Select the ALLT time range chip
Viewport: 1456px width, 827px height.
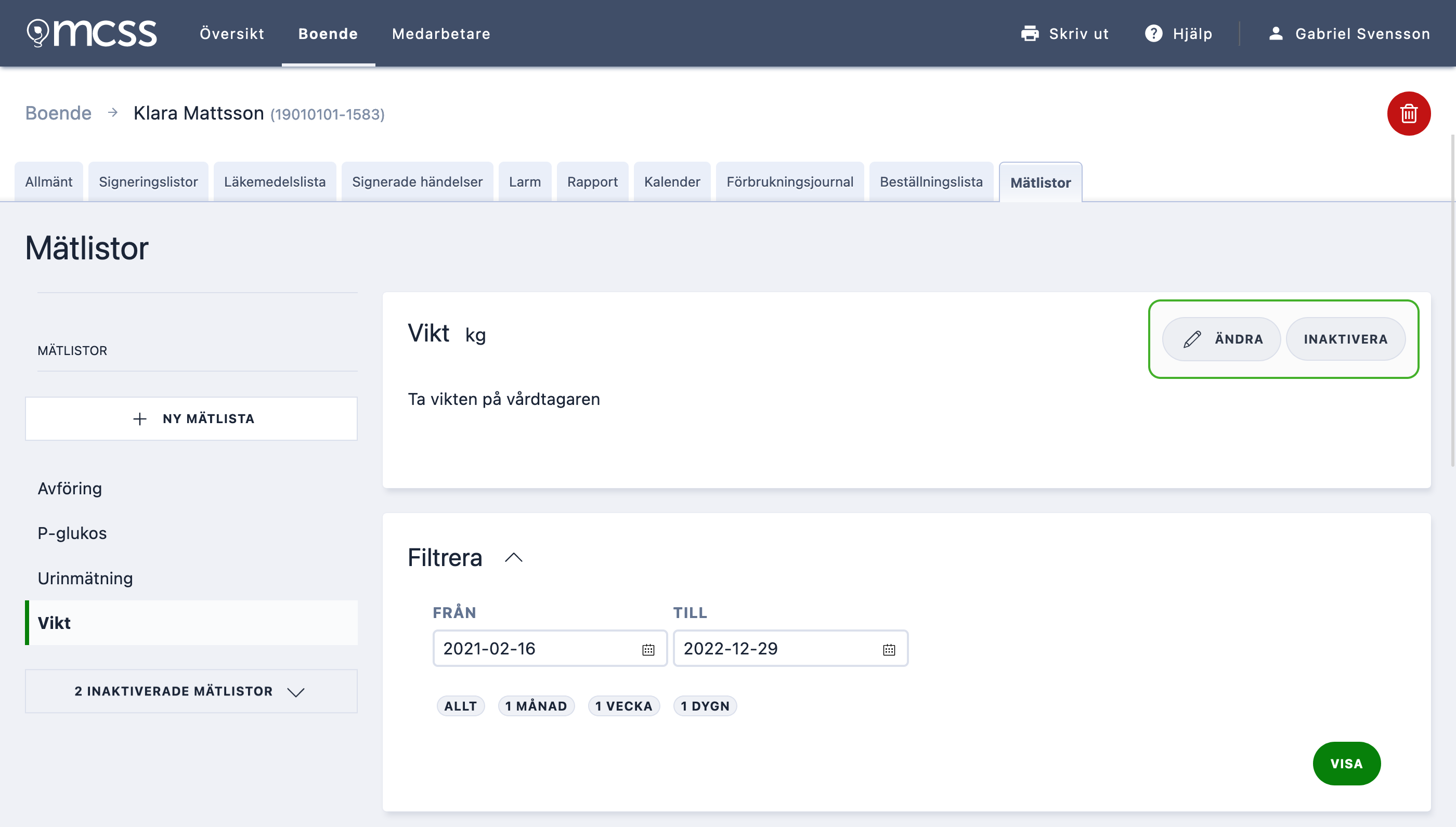(x=460, y=706)
